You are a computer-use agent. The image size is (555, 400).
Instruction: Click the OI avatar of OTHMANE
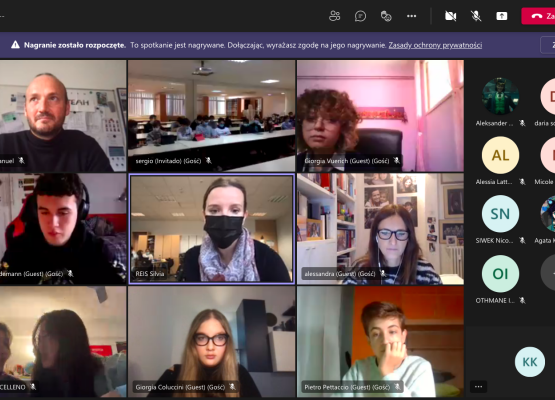500,274
